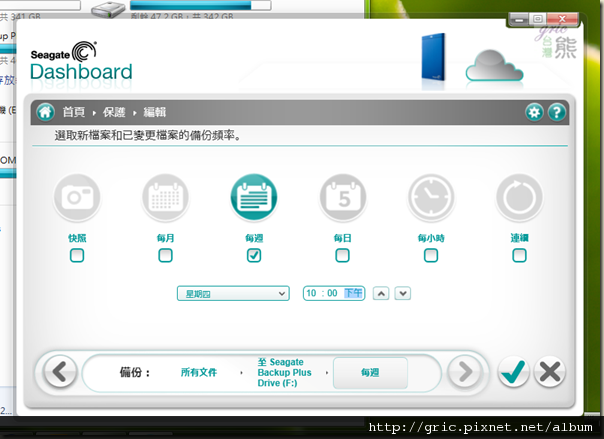Increase time with the up arrow stepper
The height and width of the screenshot is (439, 604).
[381, 293]
